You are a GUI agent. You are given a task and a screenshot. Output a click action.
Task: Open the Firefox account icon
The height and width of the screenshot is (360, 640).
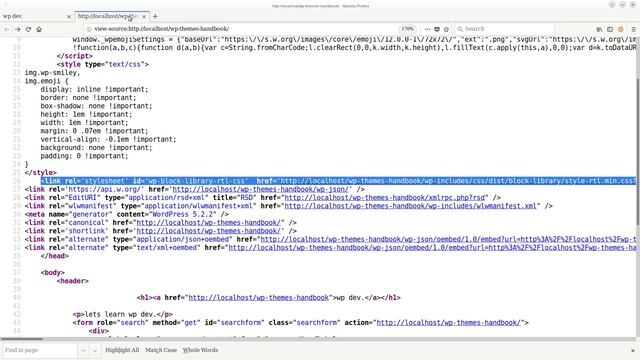pos(621,29)
